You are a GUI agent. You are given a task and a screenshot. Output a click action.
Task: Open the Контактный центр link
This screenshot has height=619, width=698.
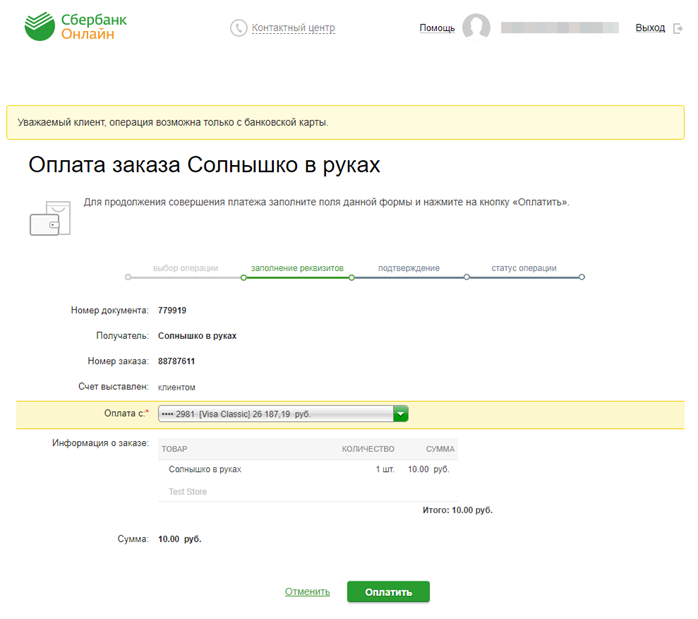tap(293, 28)
